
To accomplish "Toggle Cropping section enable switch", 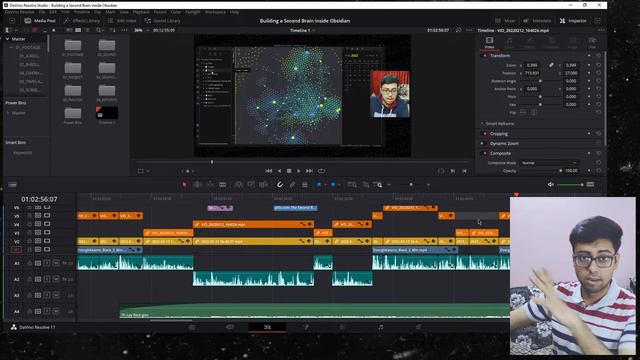I will [485, 134].
